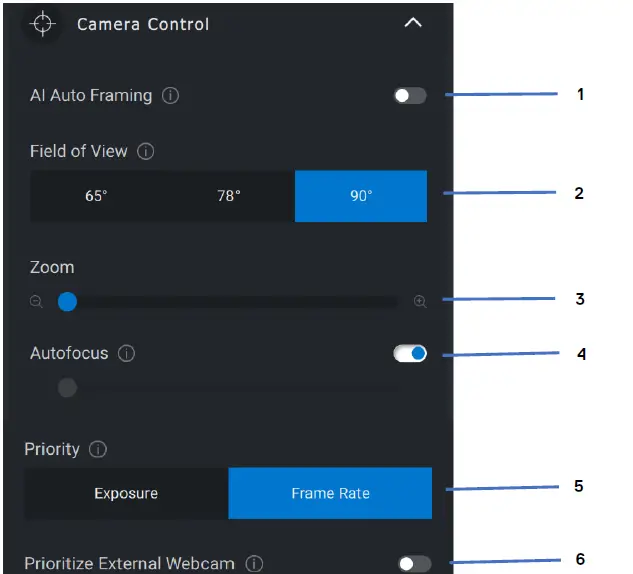Open Autofocus info icon
Image resolution: width=633 pixels, height=574 pixels.
coord(126,353)
